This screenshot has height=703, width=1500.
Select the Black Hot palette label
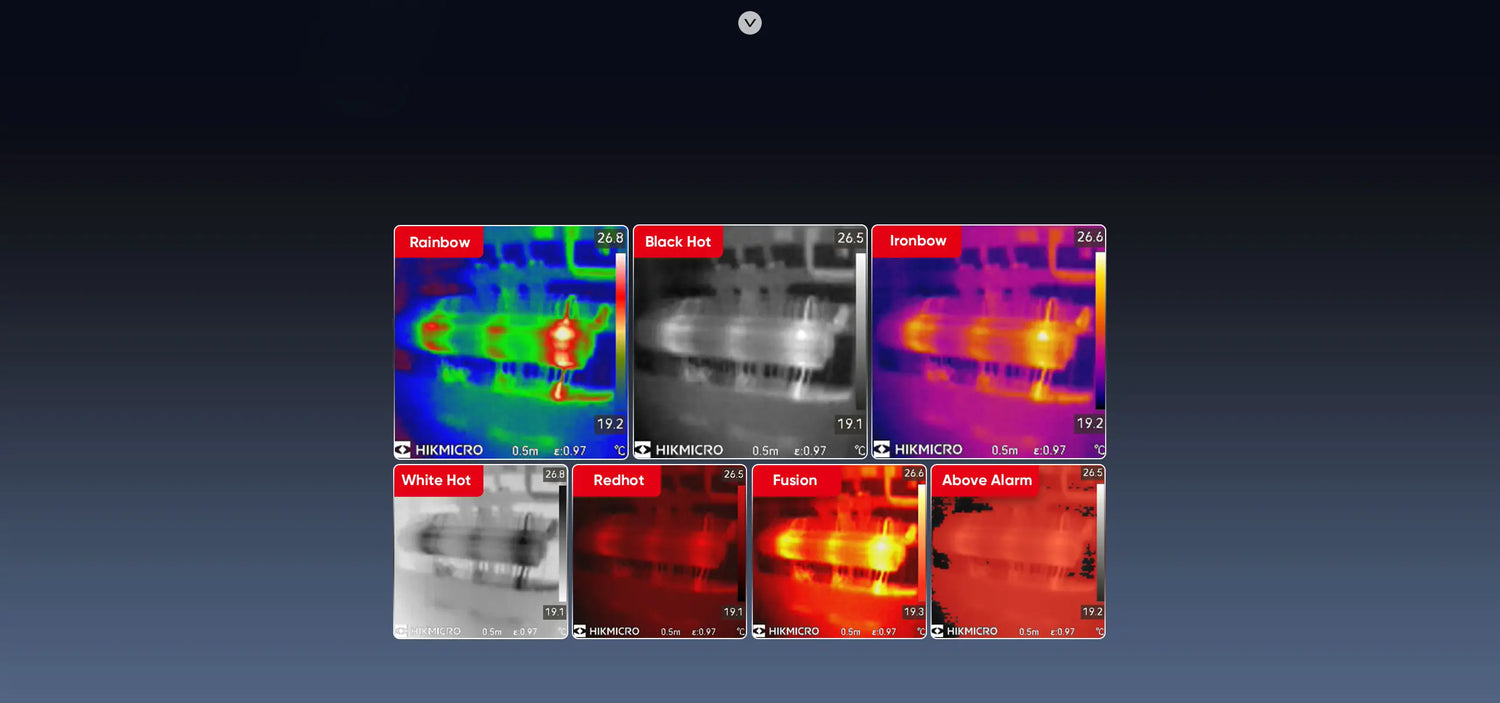(x=678, y=242)
